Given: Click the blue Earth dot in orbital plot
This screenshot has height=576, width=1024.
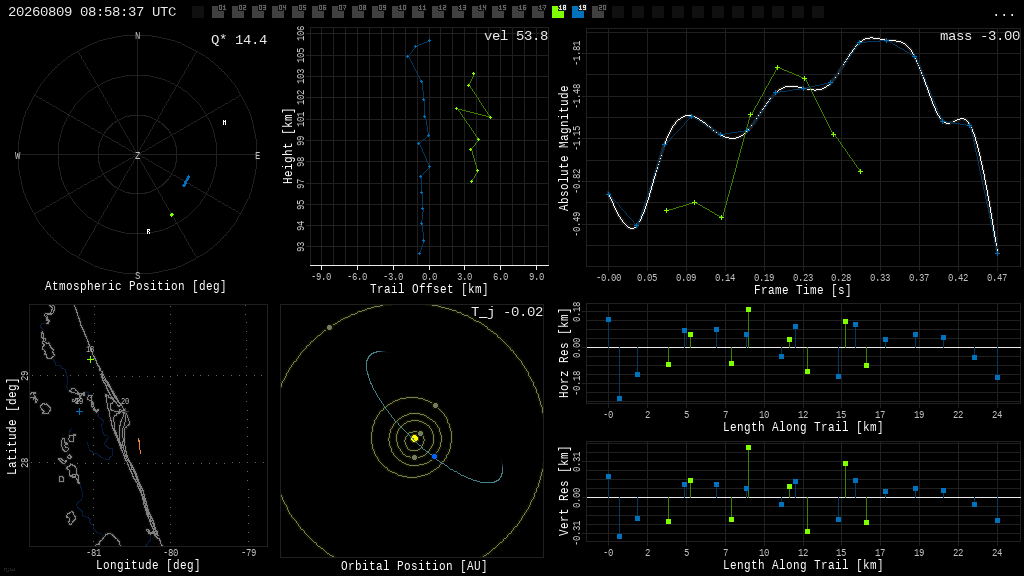Looking at the screenshot, I should (434, 456).
